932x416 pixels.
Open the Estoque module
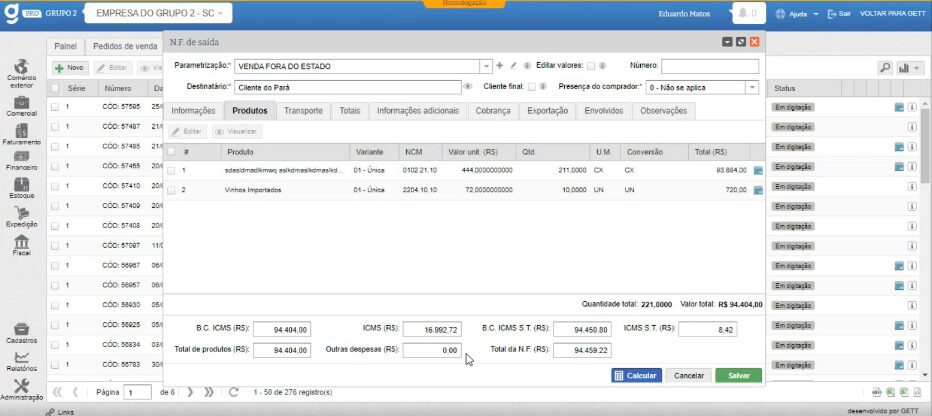point(21,188)
